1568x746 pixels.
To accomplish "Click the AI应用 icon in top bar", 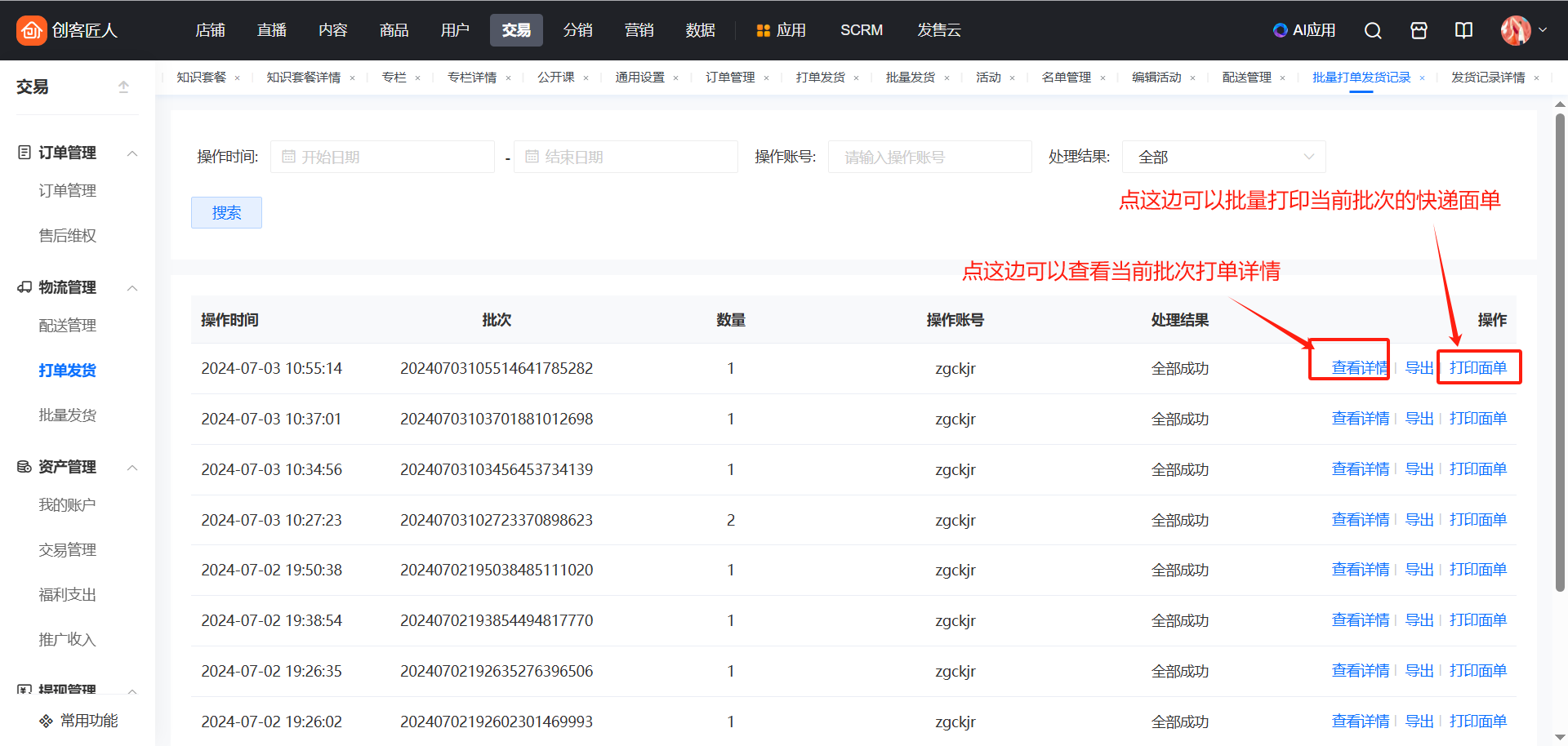I will (x=1304, y=30).
